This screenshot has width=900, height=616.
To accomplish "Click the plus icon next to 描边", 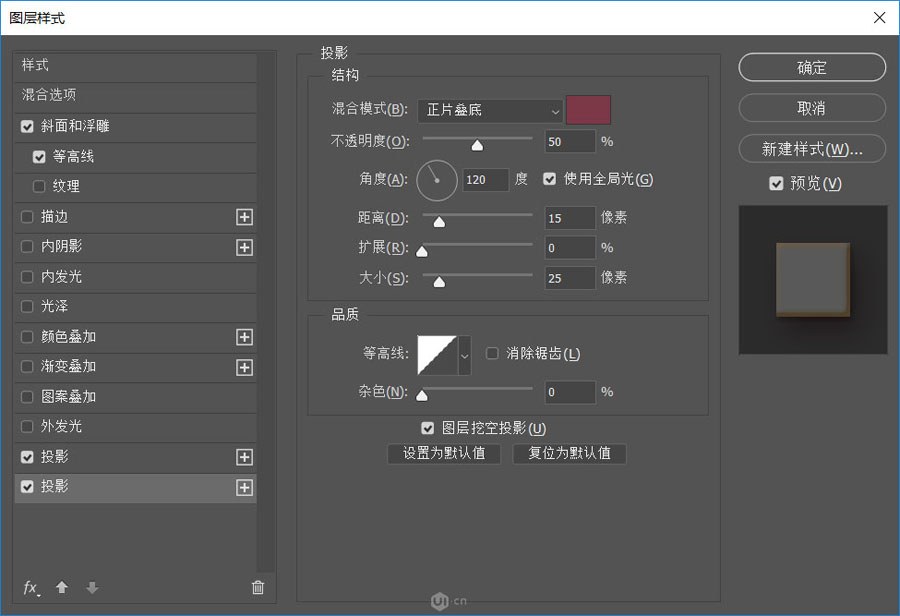I will click(x=244, y=217).
